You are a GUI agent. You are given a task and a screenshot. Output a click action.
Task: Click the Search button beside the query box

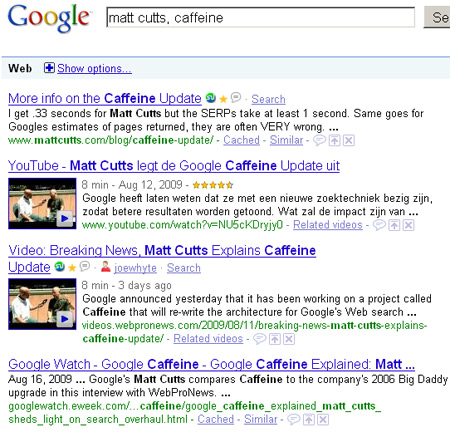[437, 17]
